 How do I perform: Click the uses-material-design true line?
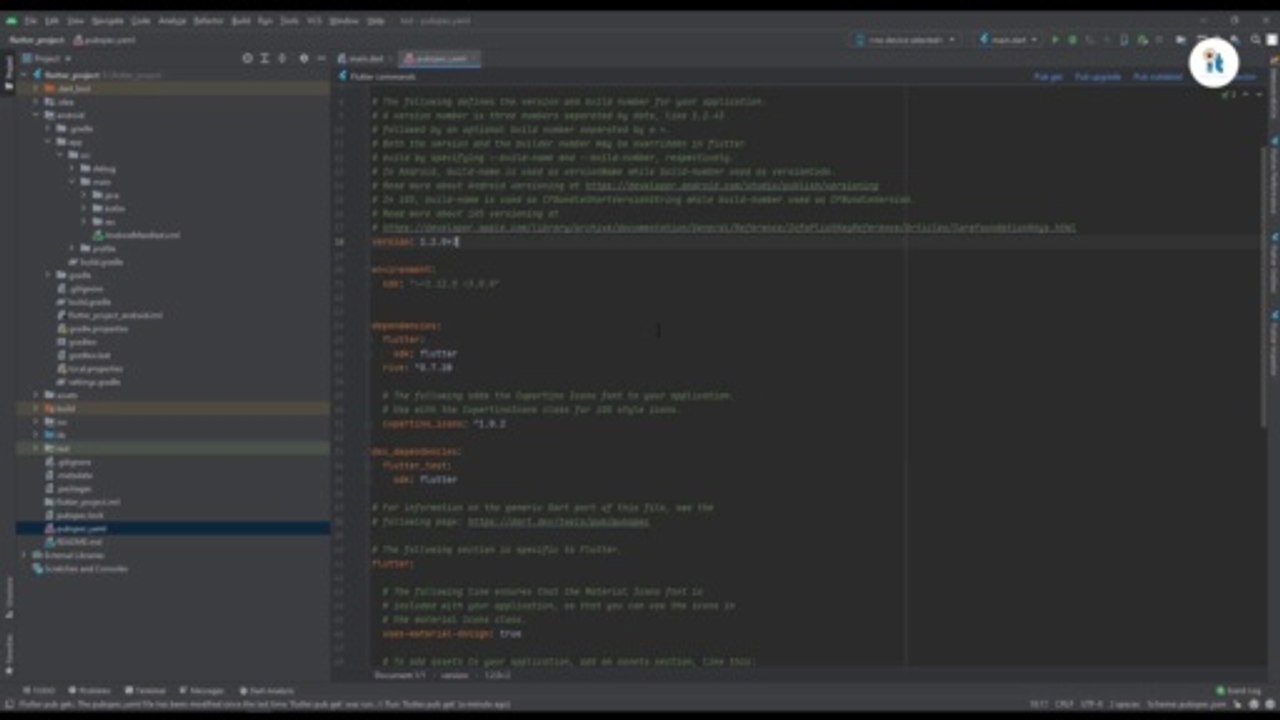(451, 633)
